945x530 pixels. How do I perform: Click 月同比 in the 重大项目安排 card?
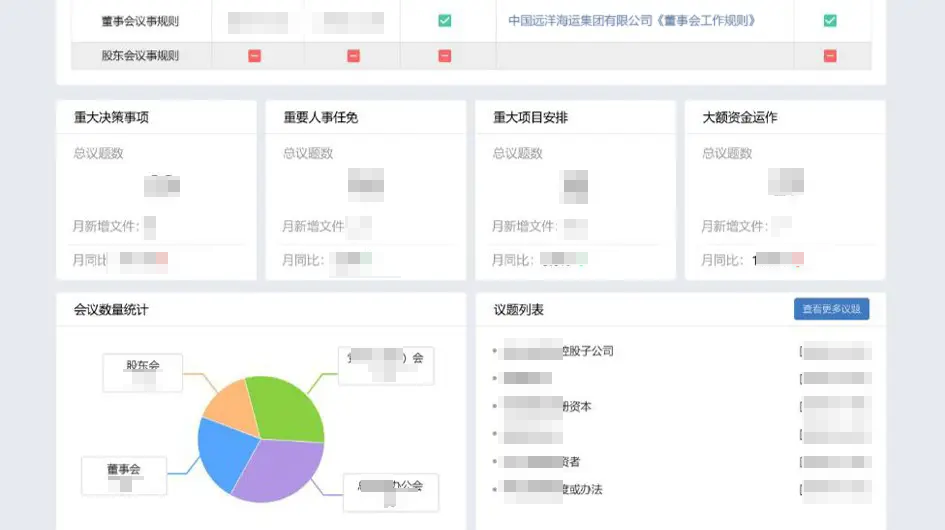click(x=513, y=260)
